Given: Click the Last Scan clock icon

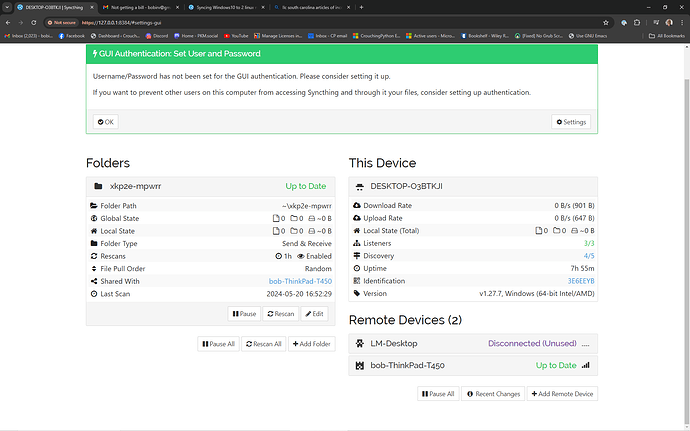Looking at the screenshot, I should point(94,294).
